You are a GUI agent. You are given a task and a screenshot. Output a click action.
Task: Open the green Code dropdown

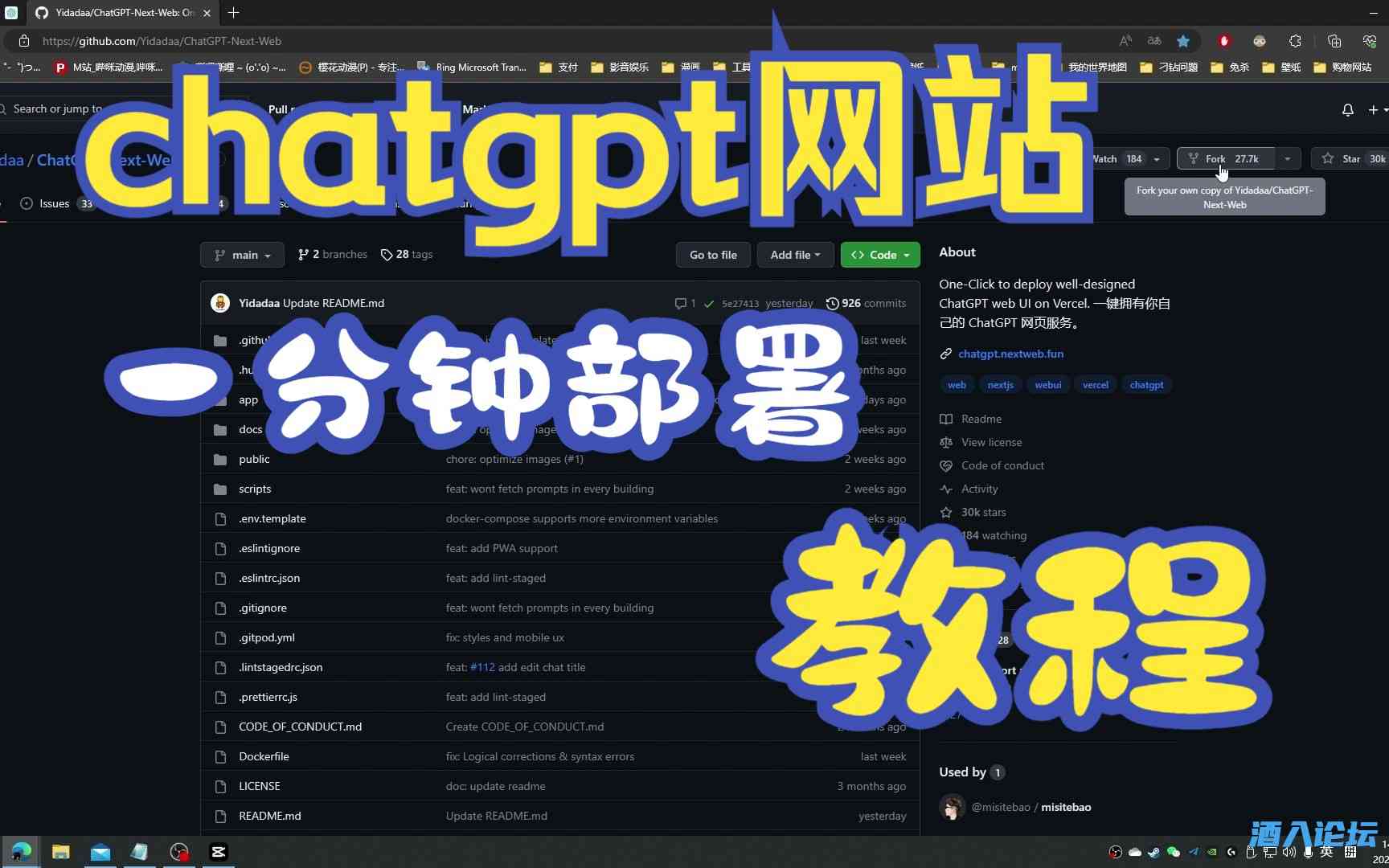point(880,255)
